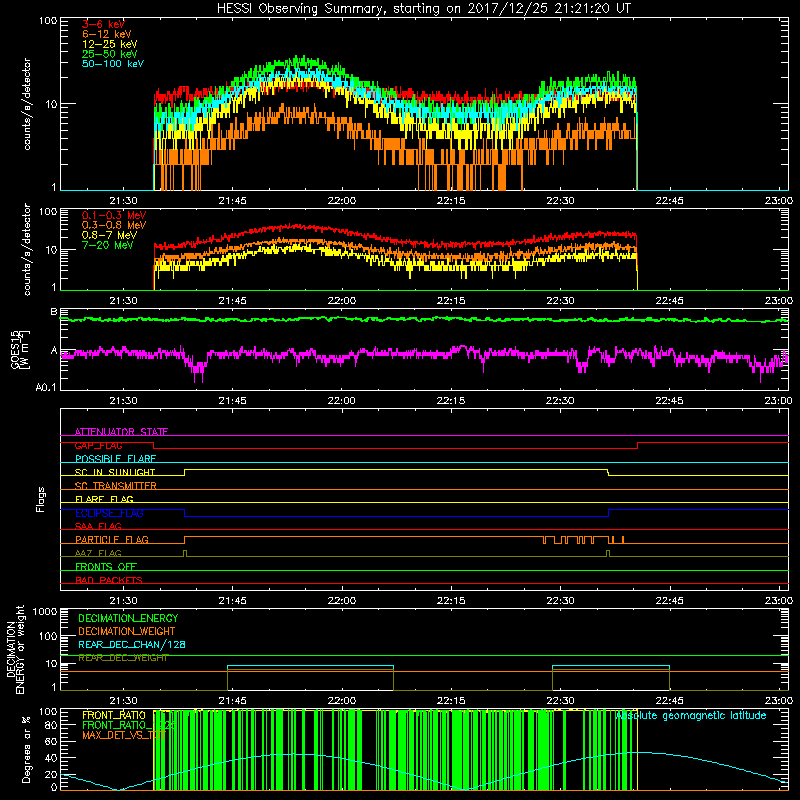Select the REAR_DEC_CHAN/128 legend label
The height and width of the screenshot is (800, 800).
point(132,645)
